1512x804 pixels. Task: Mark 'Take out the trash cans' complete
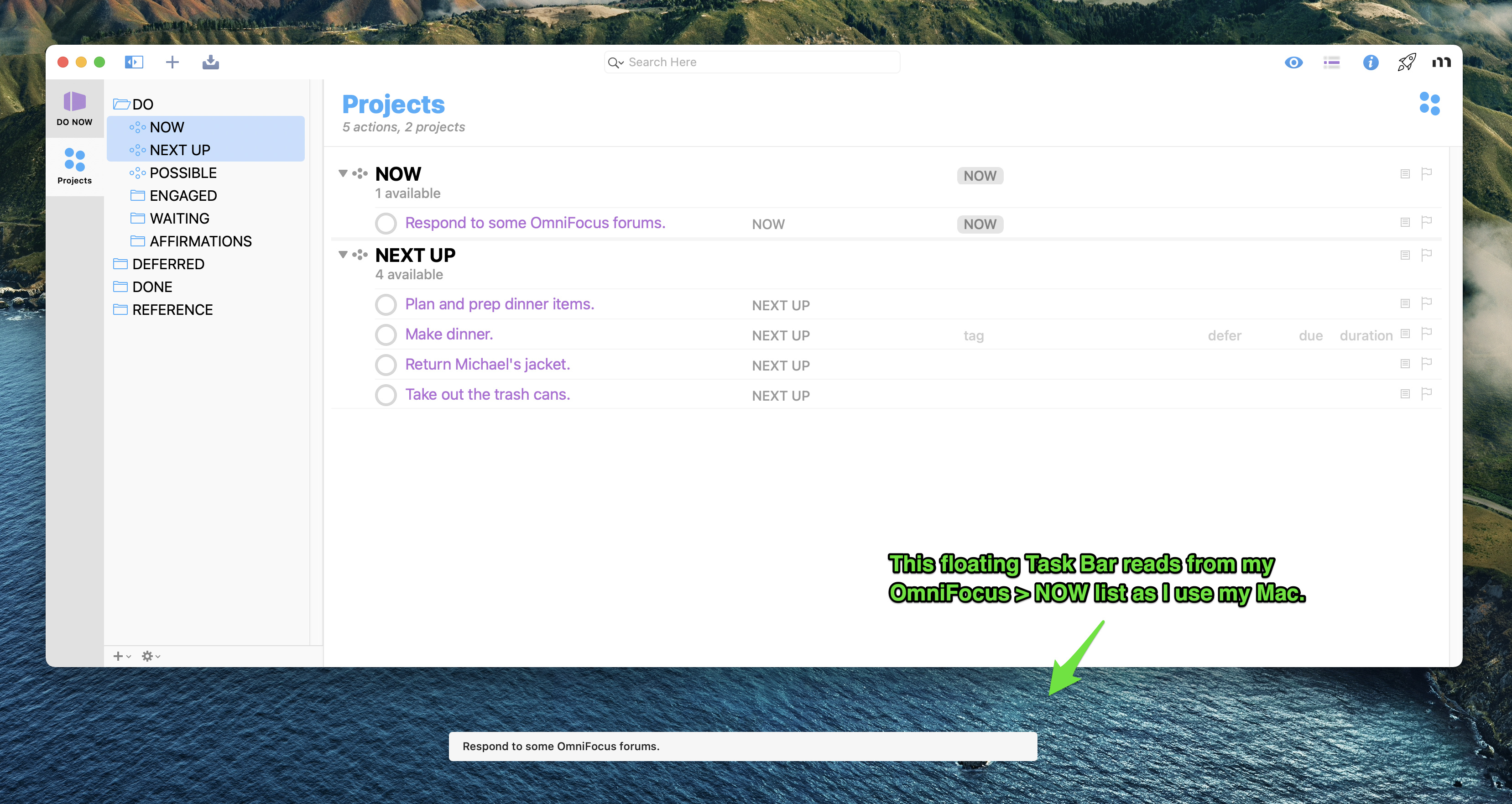[386, 395]
